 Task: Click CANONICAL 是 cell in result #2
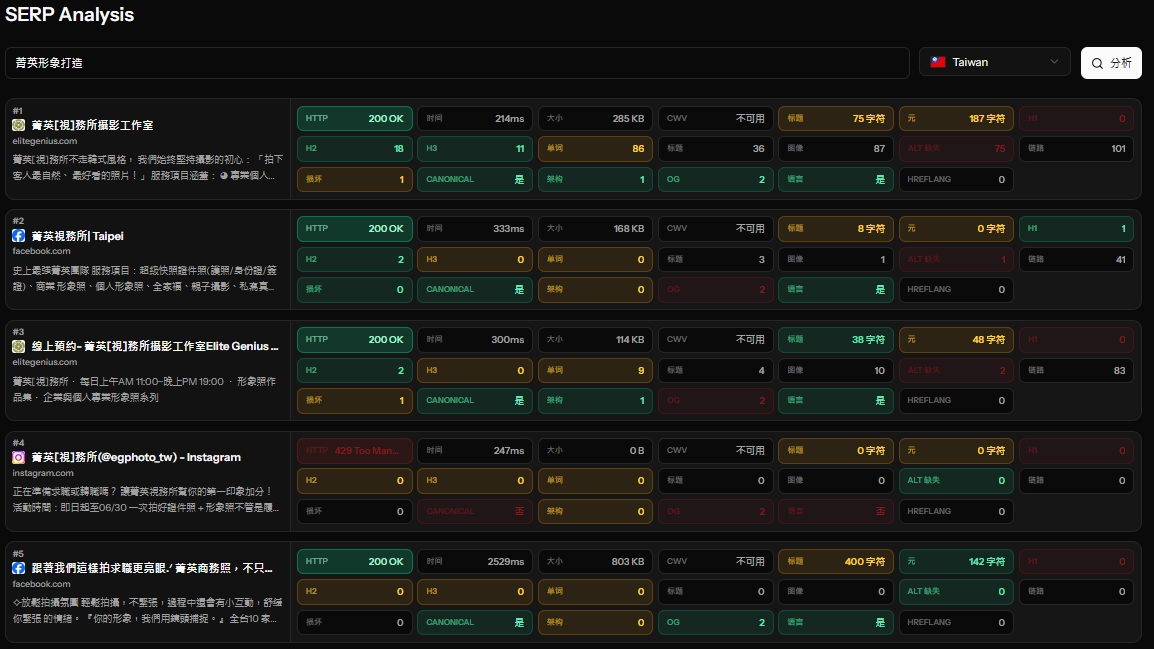[x=475, y=290]
